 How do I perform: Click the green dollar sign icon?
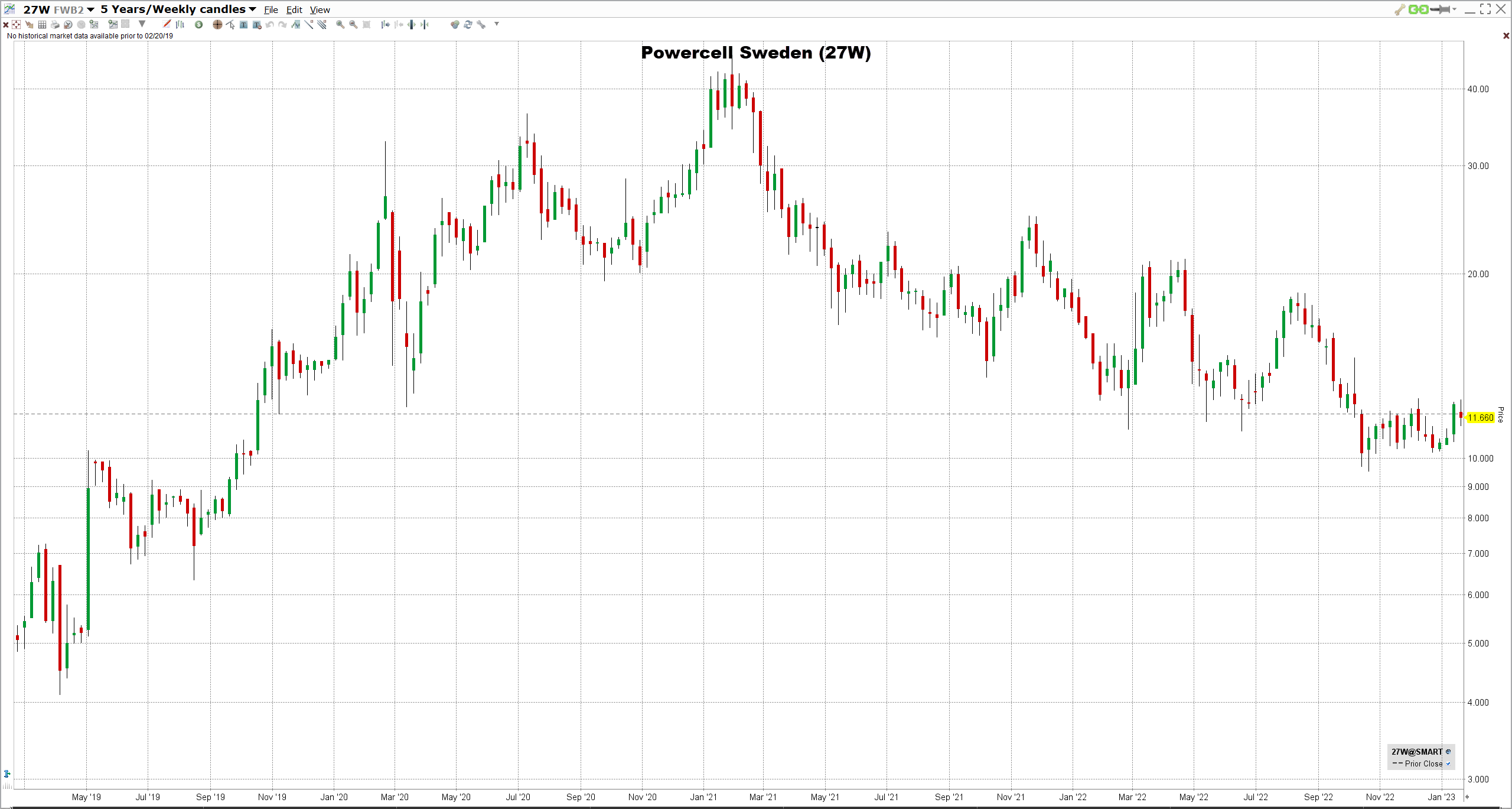point(198,24)
